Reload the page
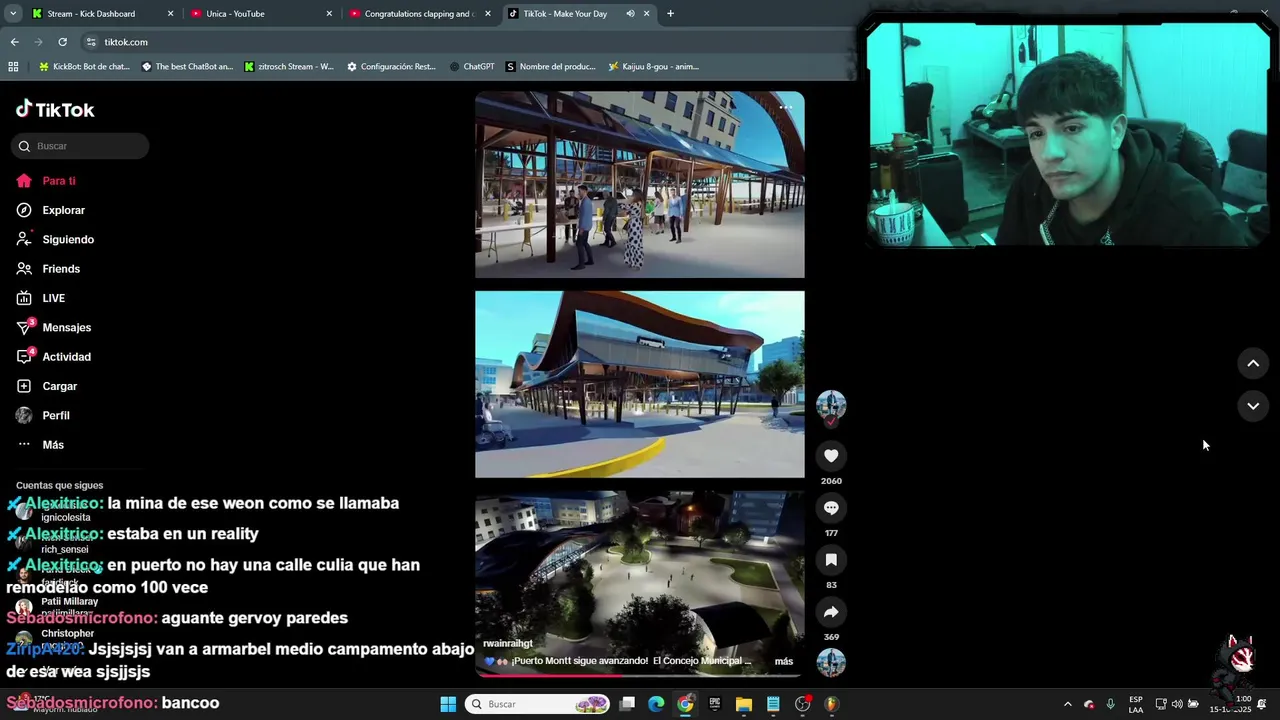The width and height of the screenshot is (1280, 720). 62,42
